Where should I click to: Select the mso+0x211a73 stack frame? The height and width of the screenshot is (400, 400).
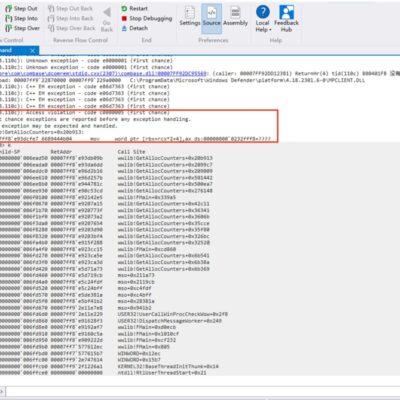click(x=136, y=275)
